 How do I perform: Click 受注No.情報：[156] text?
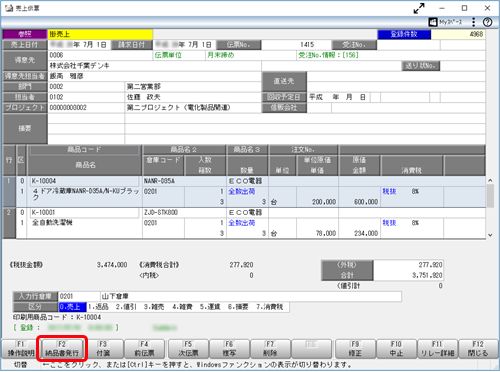(x=328, y=55)
